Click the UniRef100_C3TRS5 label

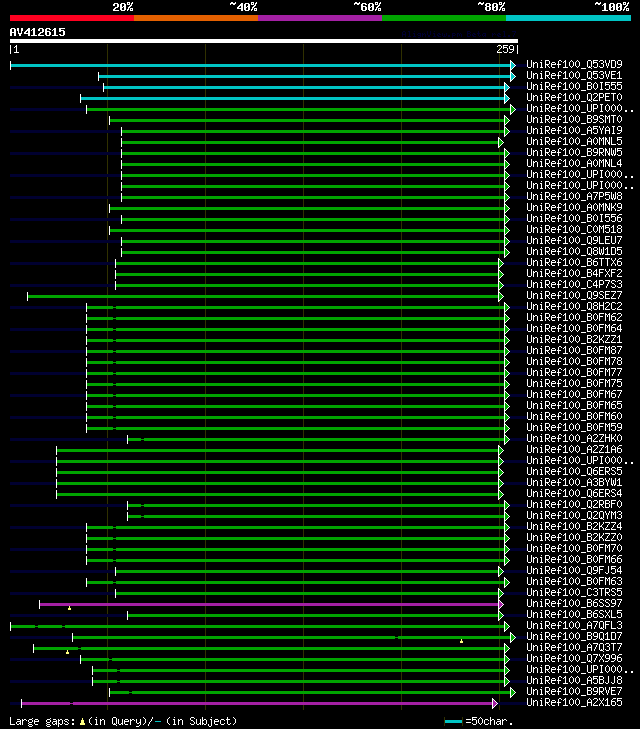coord(574,592)
